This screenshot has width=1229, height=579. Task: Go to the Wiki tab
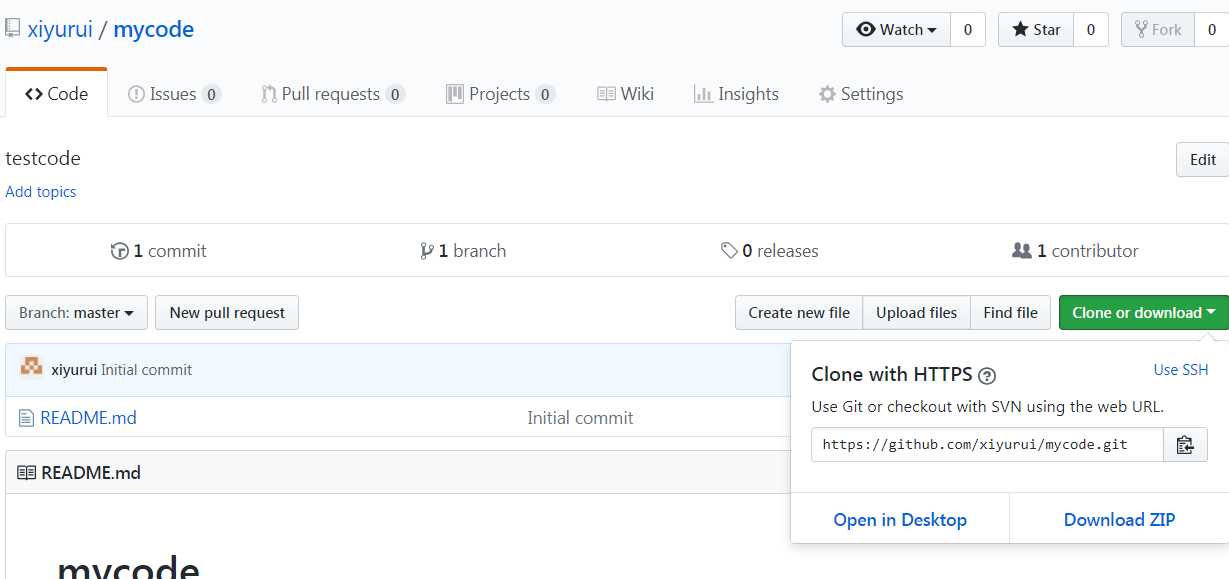625,94
